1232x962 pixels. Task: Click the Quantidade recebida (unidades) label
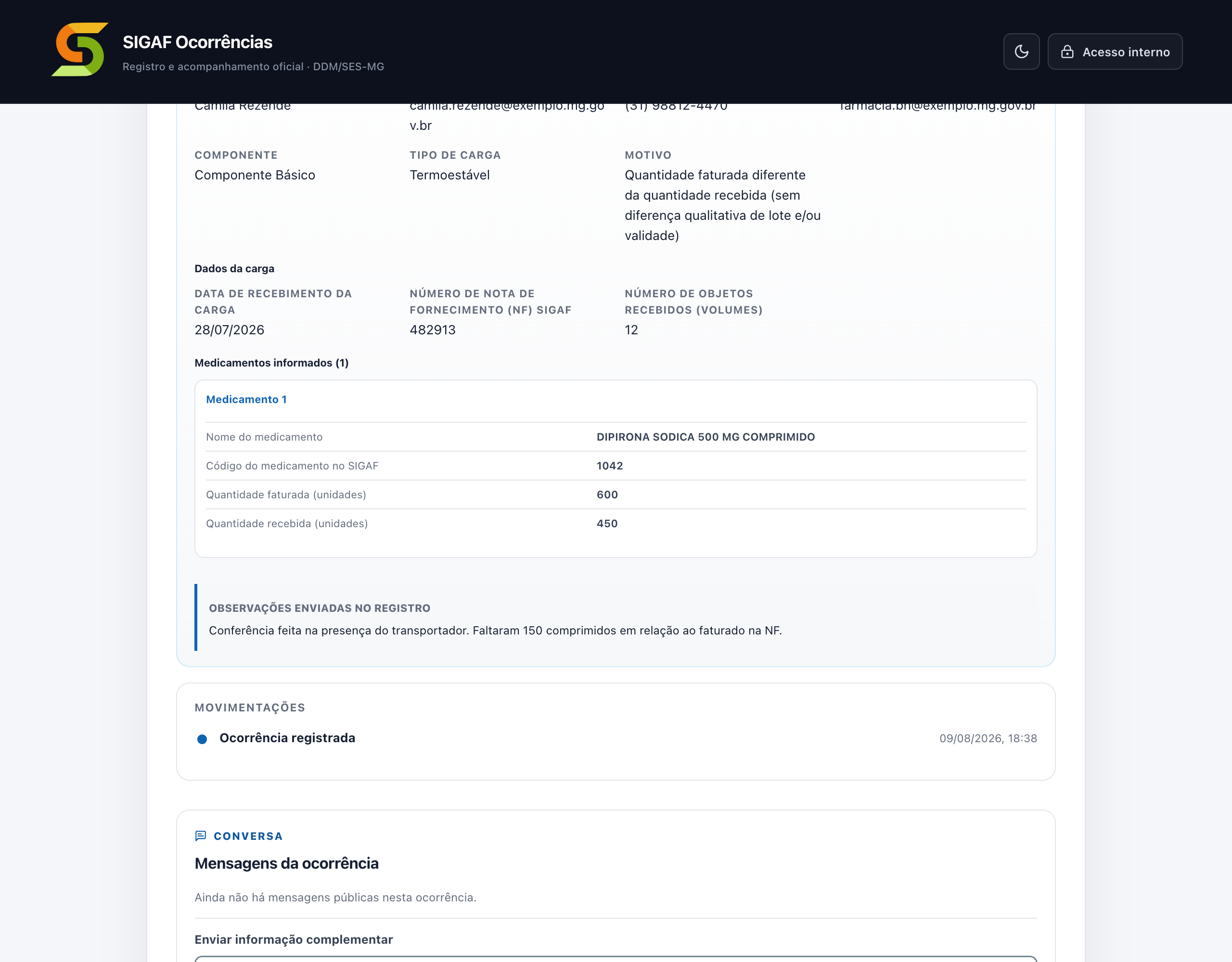(286, 523)
